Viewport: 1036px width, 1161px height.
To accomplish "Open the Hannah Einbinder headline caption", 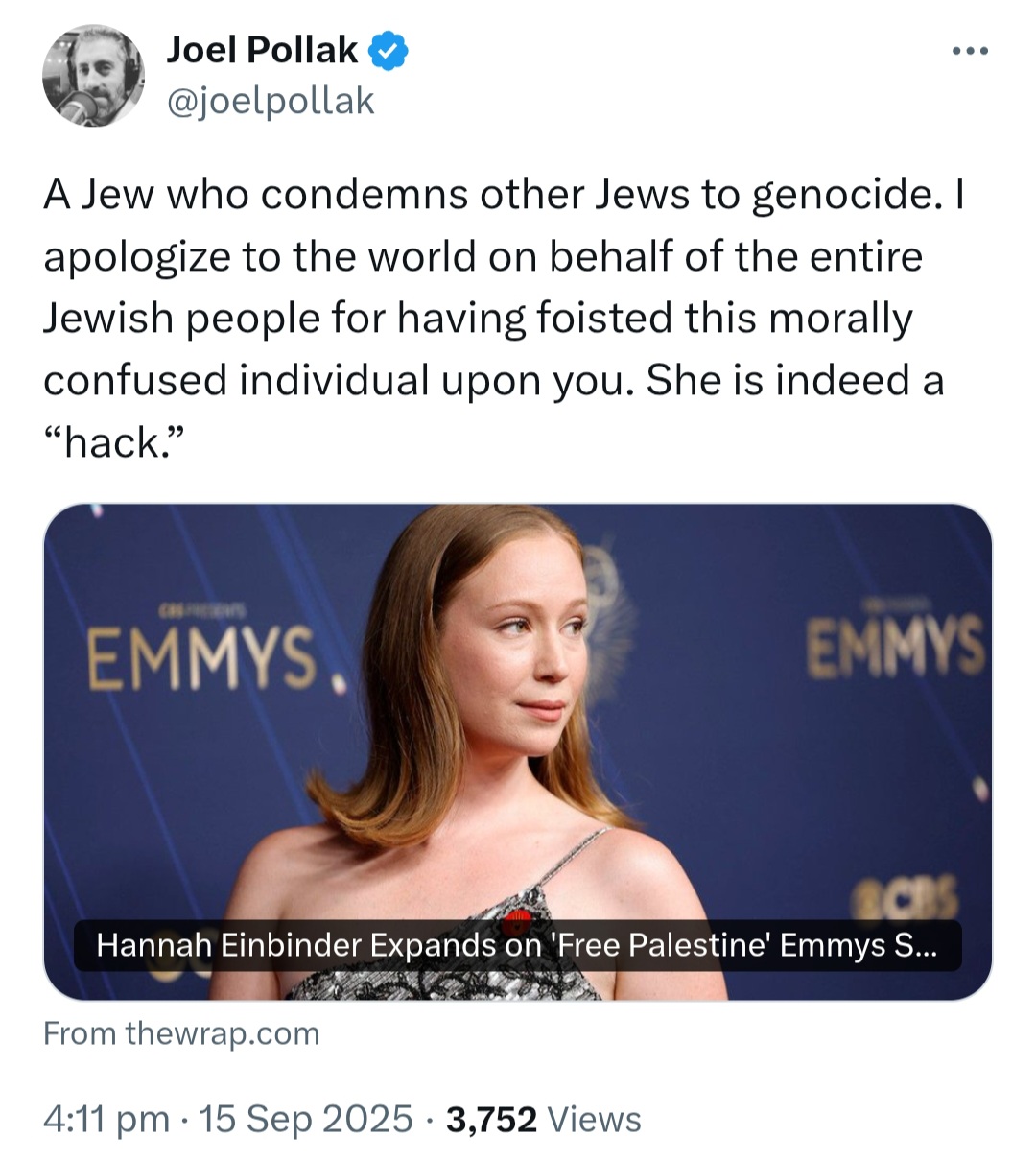I will pyautogui.click(x=517, y=946).
